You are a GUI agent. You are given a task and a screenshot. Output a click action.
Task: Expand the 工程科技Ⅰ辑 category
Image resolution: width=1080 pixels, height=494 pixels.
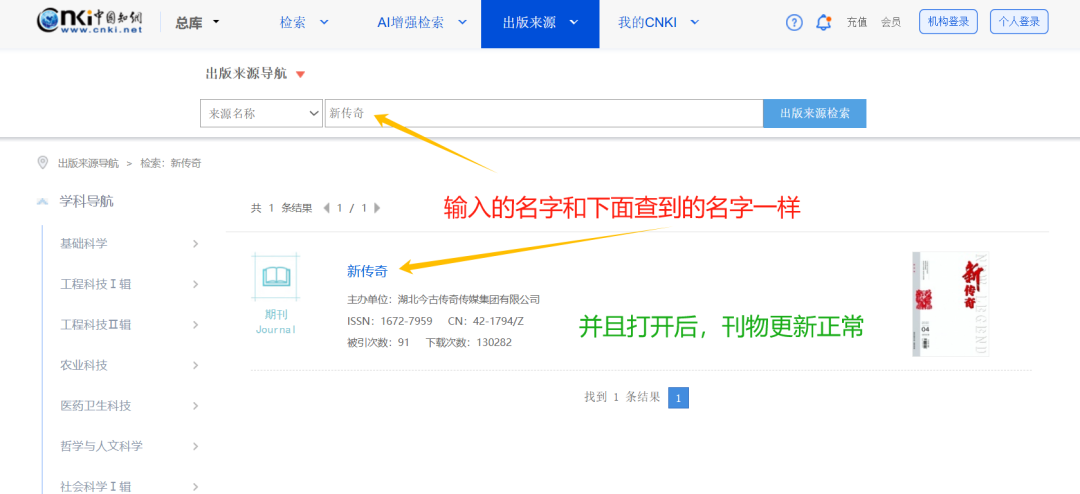[x=129, y=284]
